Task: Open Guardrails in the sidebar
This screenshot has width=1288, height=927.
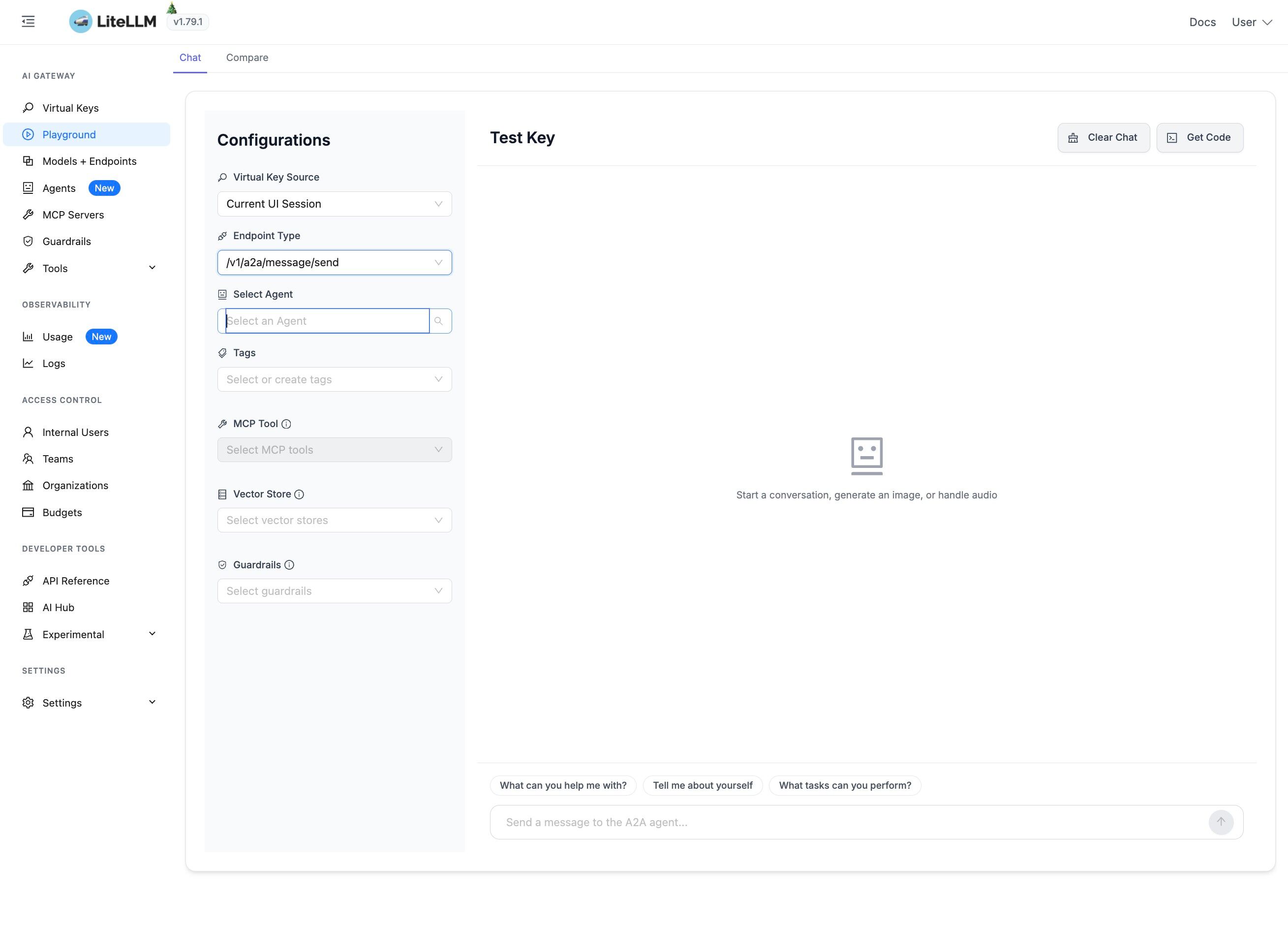Action: pos(66,241)
